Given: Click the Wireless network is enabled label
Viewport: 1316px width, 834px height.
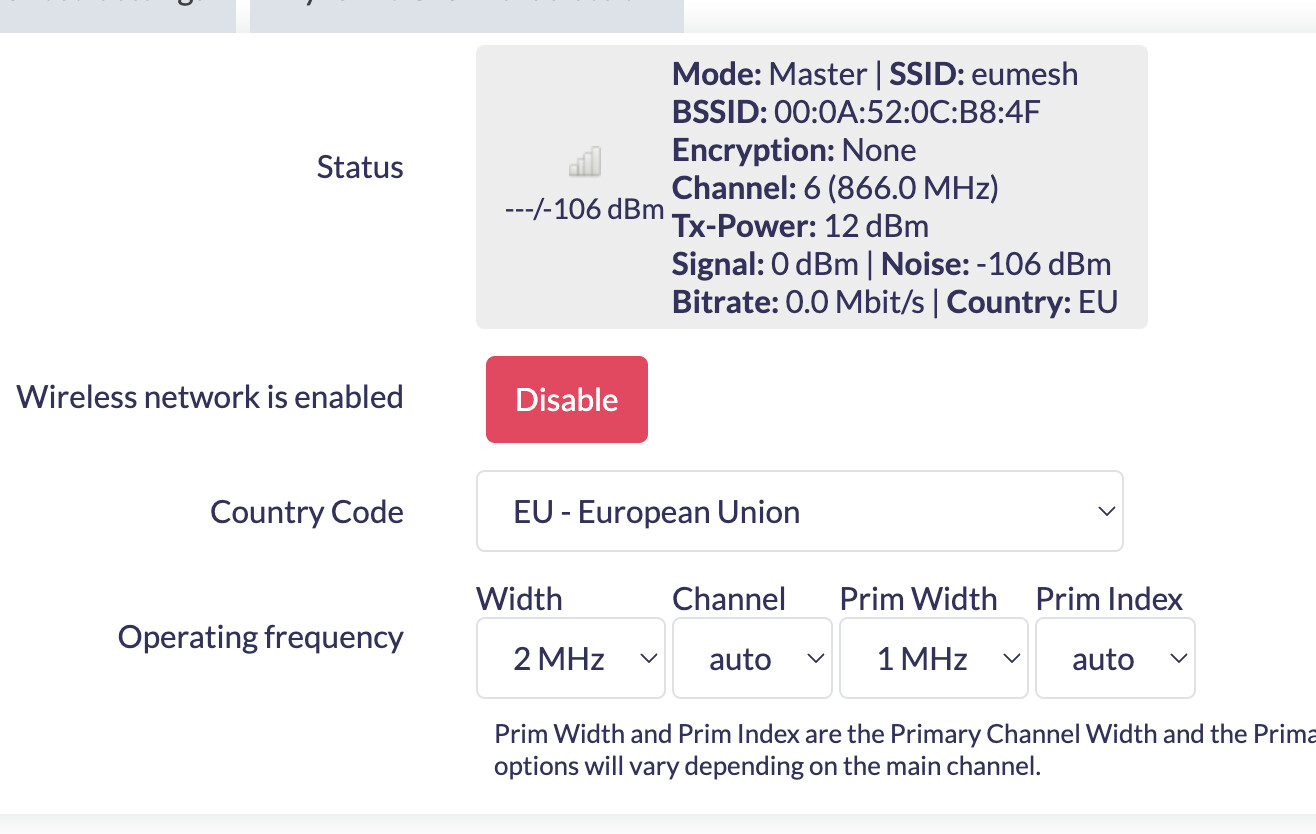Looking at the screenshot, I should pos(210,397).
